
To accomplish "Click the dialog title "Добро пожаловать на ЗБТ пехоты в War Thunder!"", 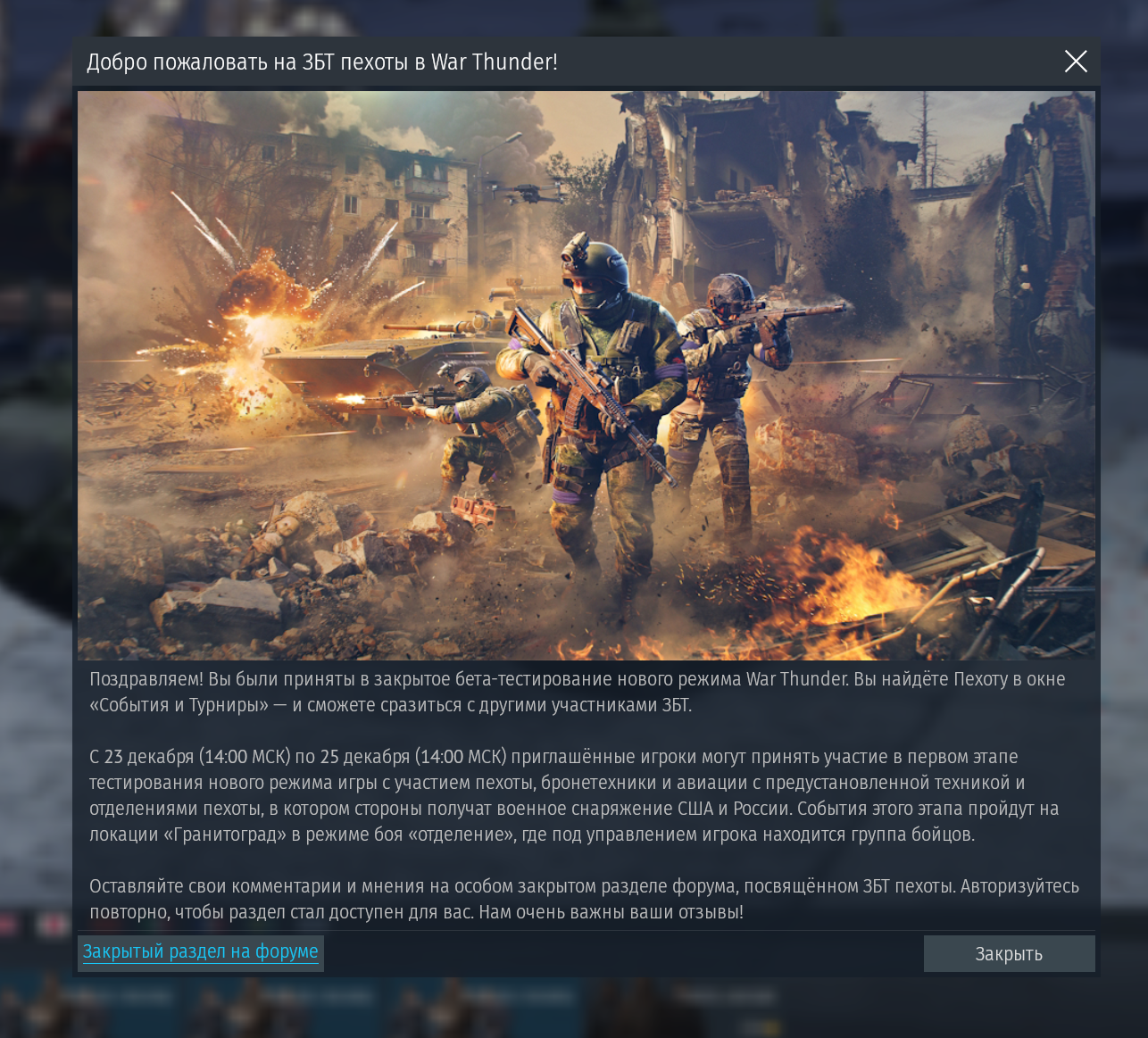I will [322, 62].
